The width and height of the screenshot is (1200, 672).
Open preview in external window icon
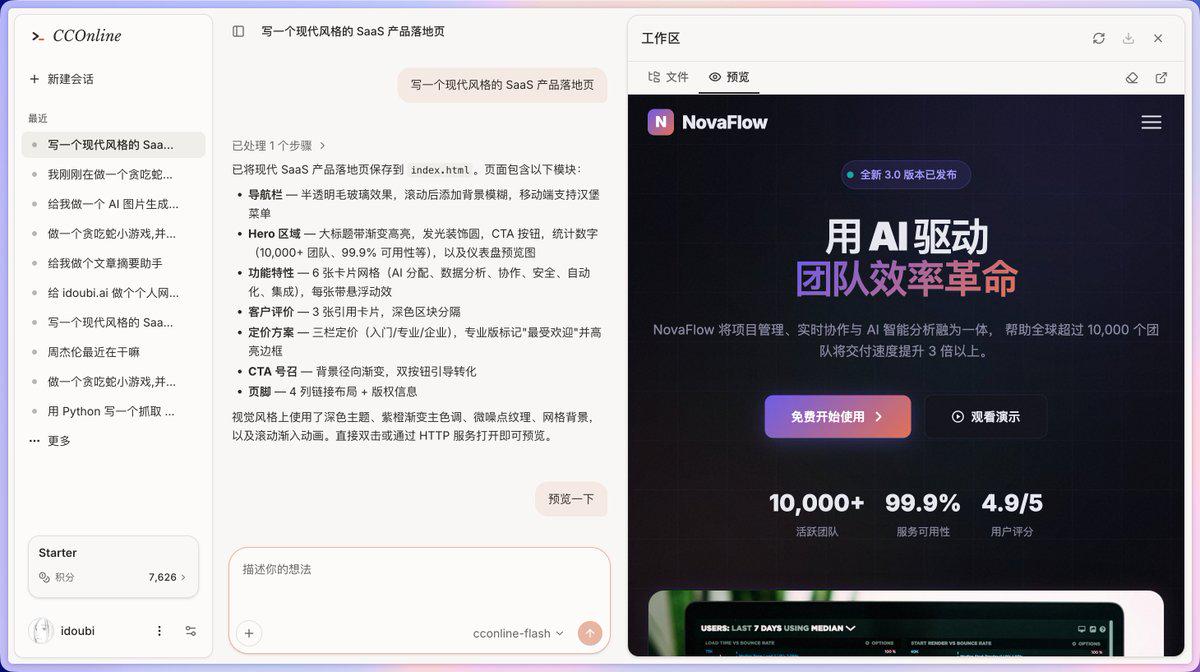click(x=1161, y=77)
